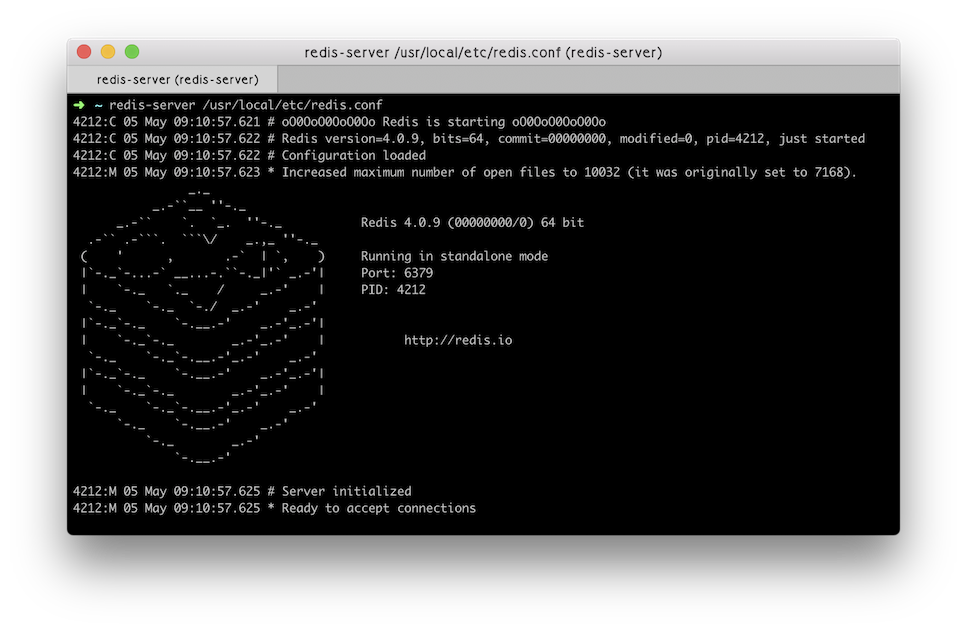
Task: Click the 'PID: 4212' text
Action: (393, 289)
